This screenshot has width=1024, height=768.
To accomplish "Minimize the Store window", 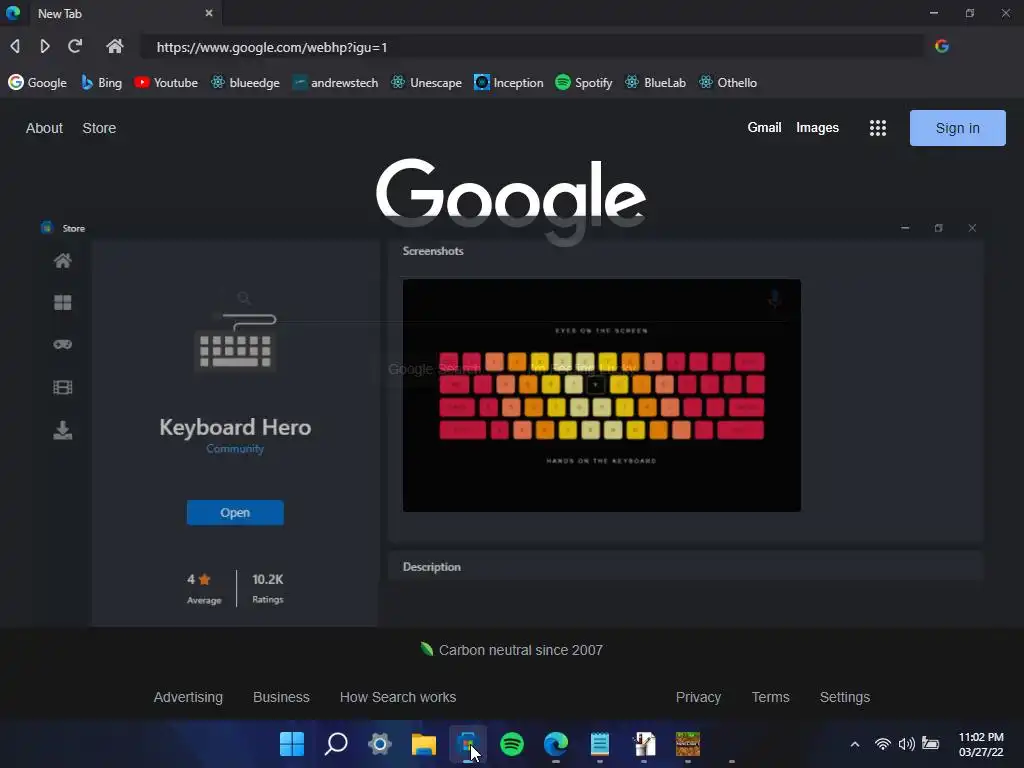I will 905,227.
